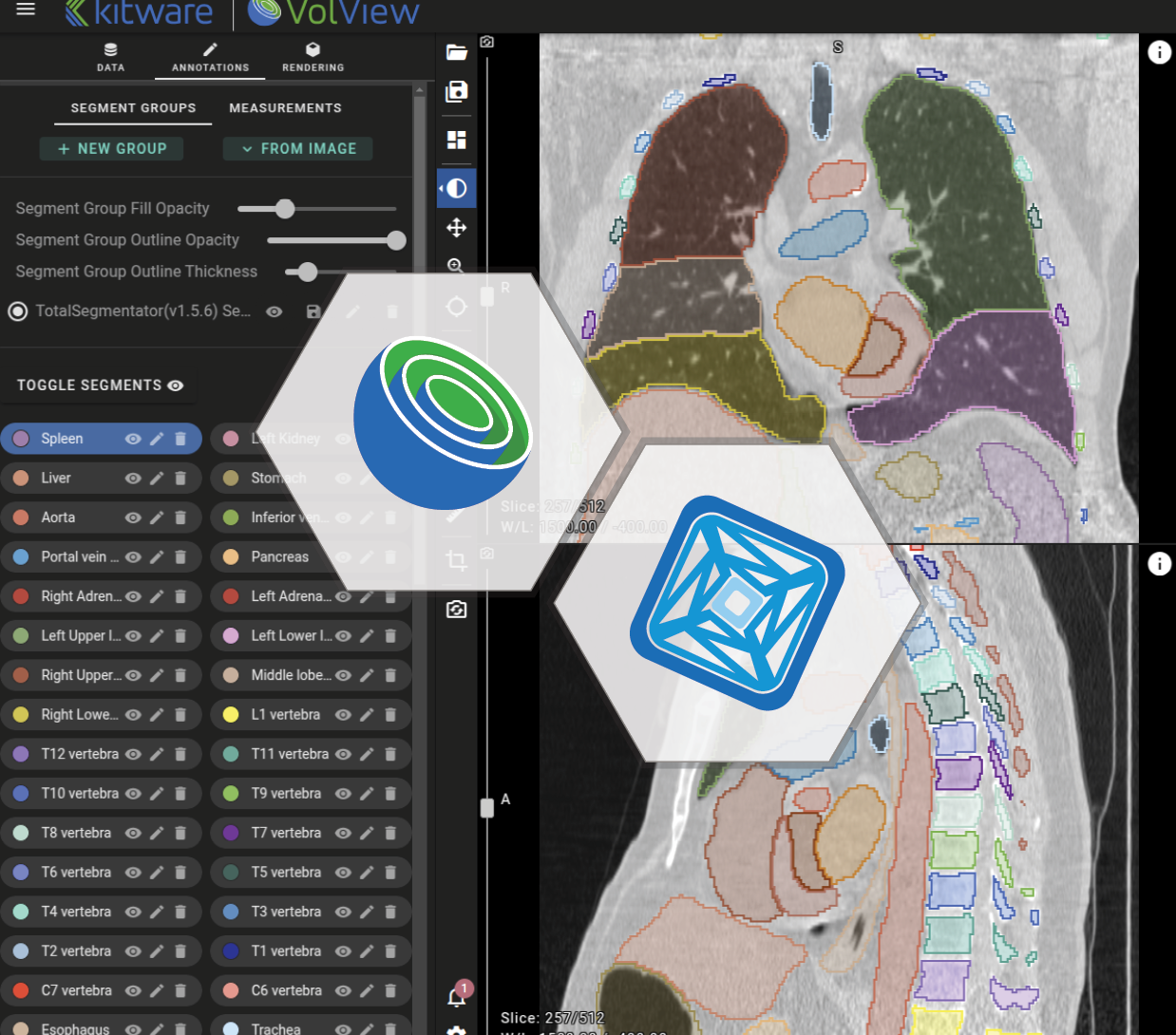Click the L1 vertebra yellow color swatch
1176x1035 pixels.
pyautogui.click(x=231, y=715)
